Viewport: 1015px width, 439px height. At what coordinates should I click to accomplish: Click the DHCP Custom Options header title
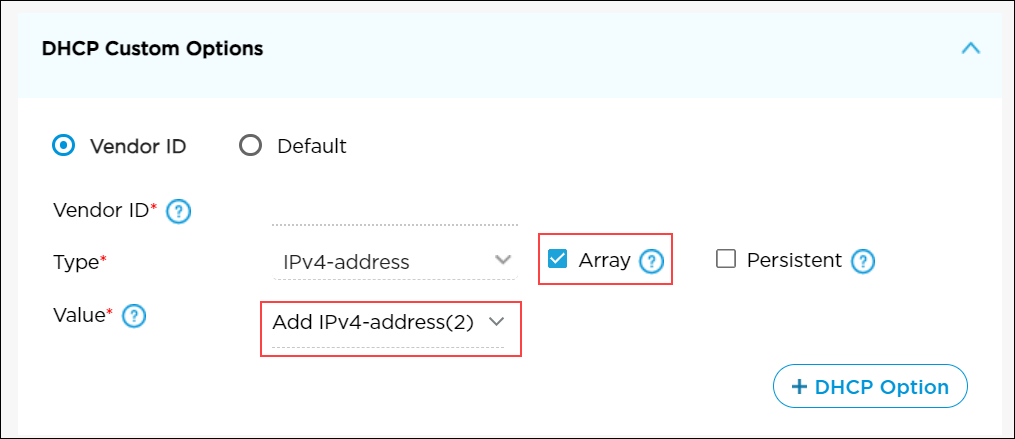click(153, 48)
